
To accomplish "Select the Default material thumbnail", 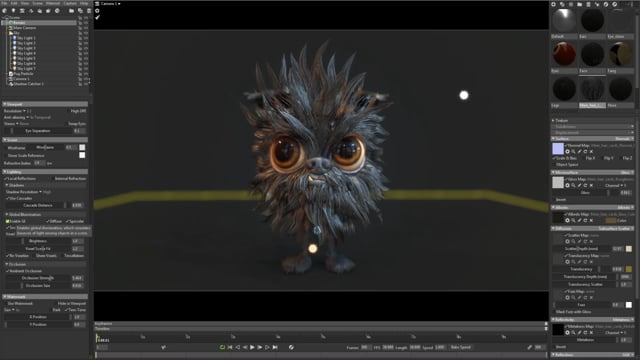I will [x=564, y=20].
